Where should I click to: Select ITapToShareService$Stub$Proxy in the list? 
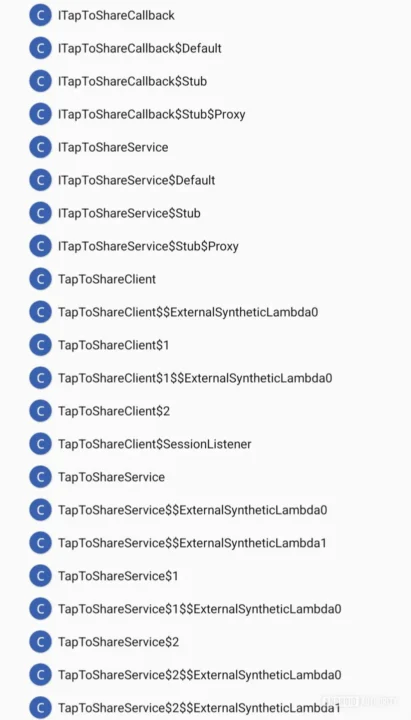click(x=148, y=246)
